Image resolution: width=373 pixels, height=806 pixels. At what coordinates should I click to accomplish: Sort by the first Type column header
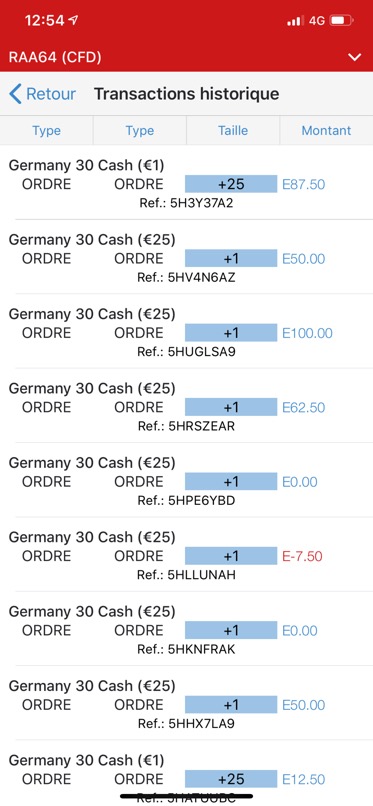click(x=47, y=131)
